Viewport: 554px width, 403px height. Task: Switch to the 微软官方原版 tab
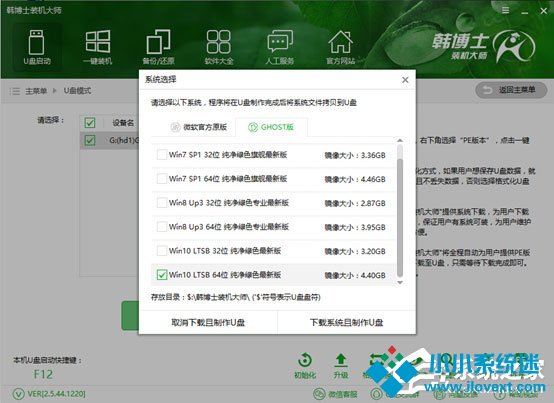(199, 127)
